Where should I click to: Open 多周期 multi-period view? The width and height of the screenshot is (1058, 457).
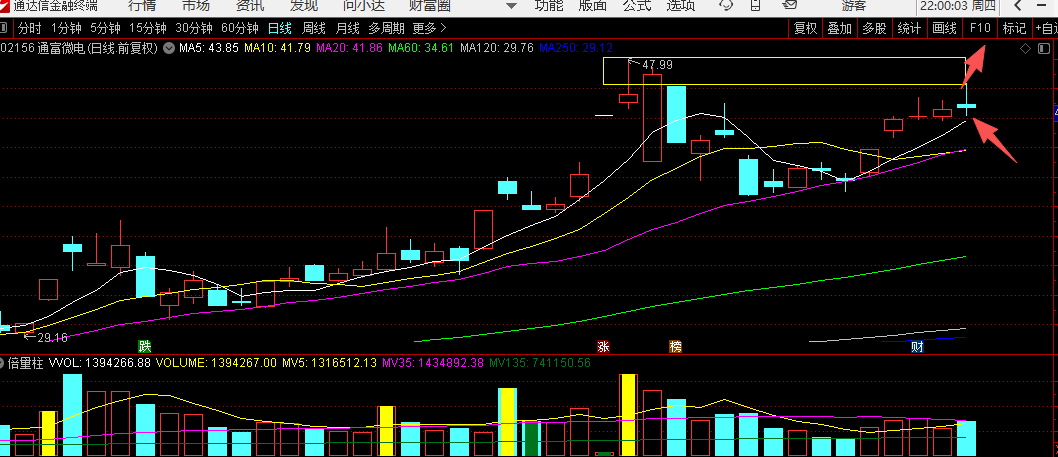[387, 28]
